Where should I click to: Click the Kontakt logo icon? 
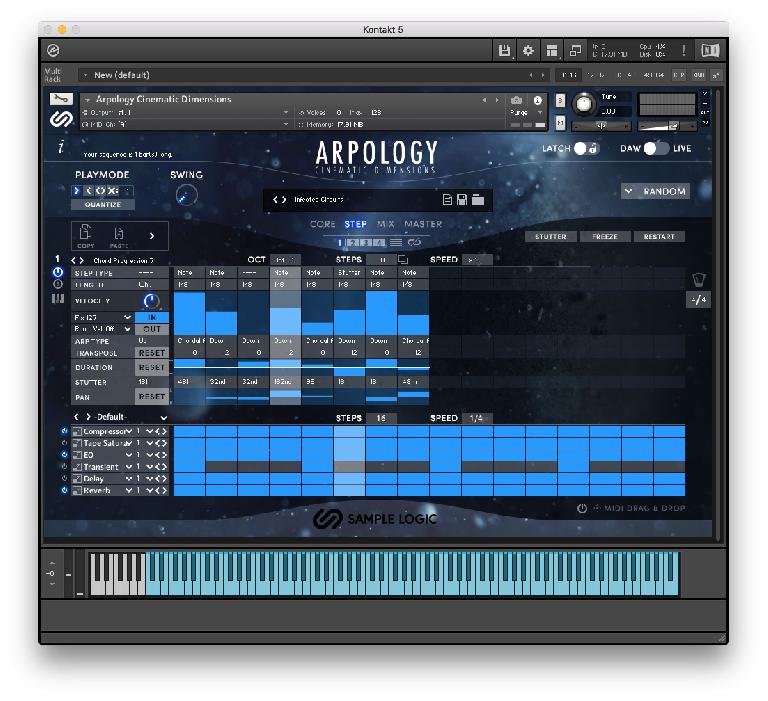pyautogui.click(x=53, y=50)
